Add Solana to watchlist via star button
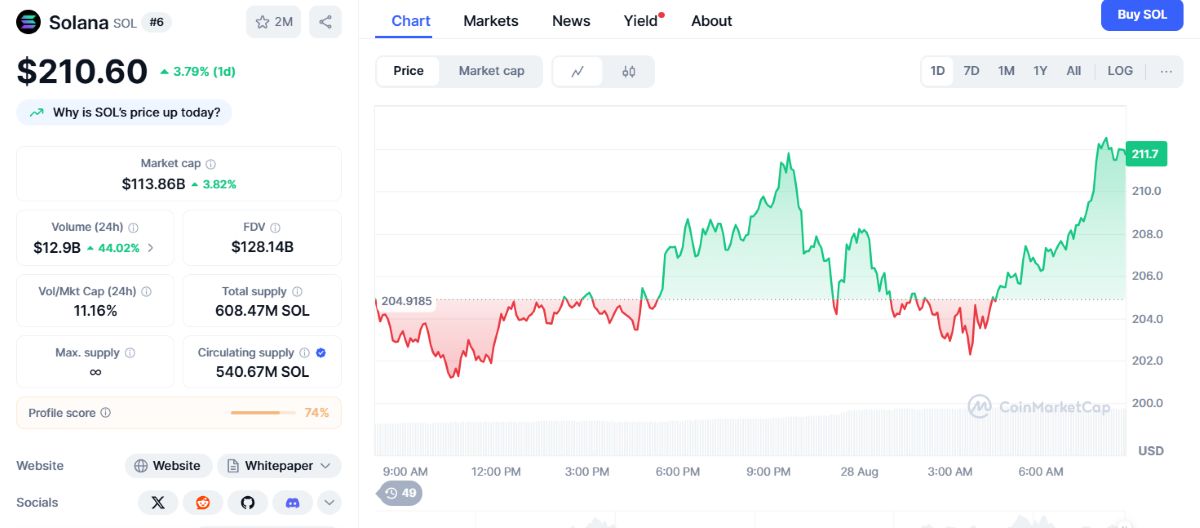This screenshot has width=1200, height=528. point(274,22)
